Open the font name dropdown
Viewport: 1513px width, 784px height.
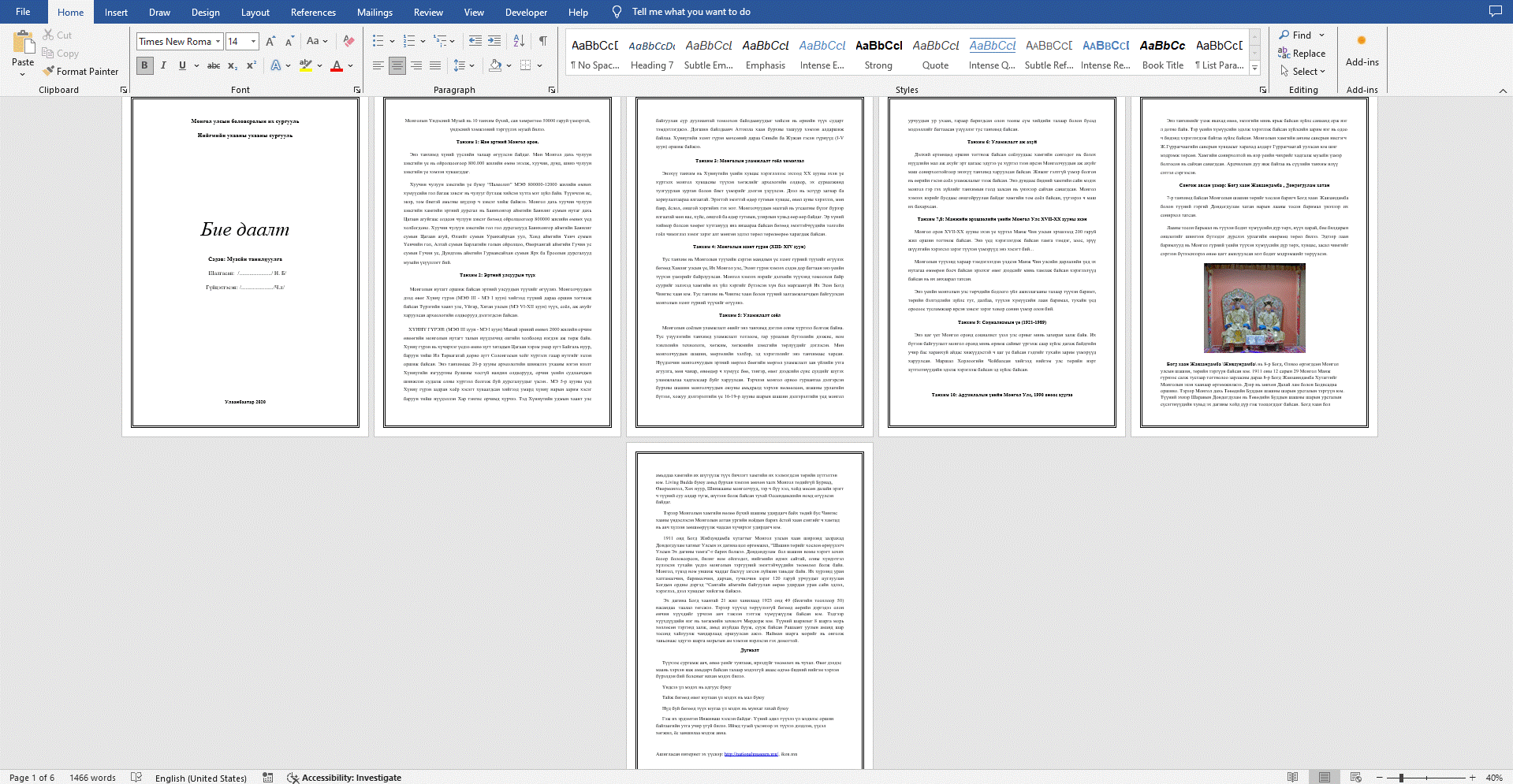click(x=218, y=41)
